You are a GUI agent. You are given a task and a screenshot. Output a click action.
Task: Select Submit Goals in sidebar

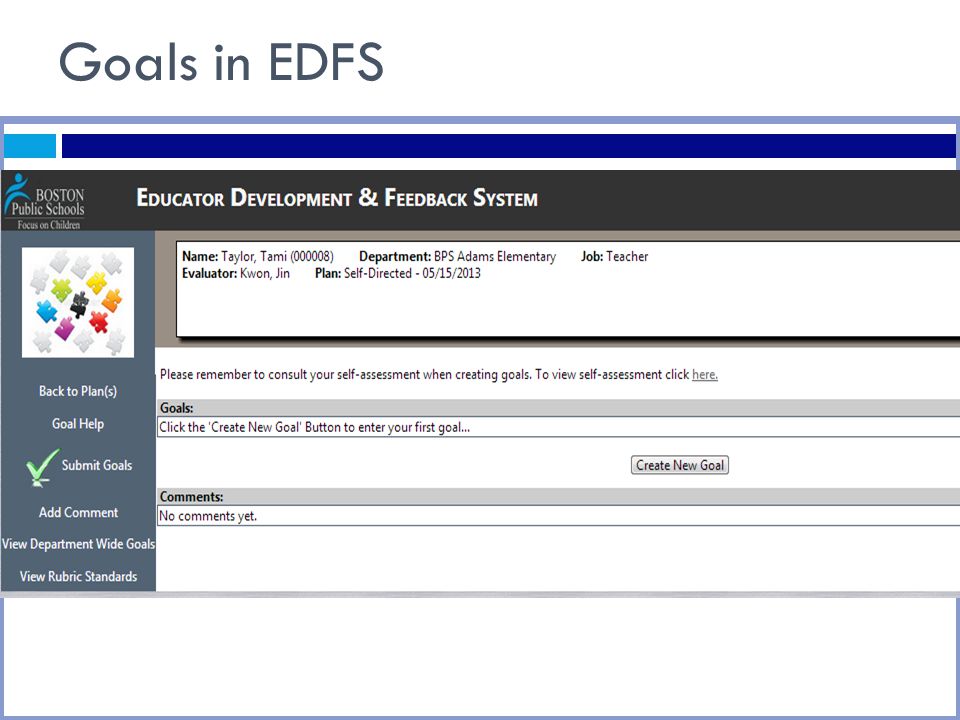(x=97, y=465)
